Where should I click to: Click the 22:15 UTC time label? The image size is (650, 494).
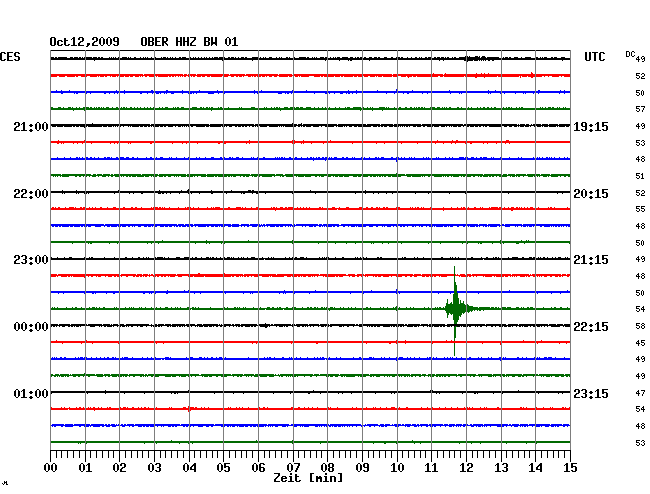point(591,327)
